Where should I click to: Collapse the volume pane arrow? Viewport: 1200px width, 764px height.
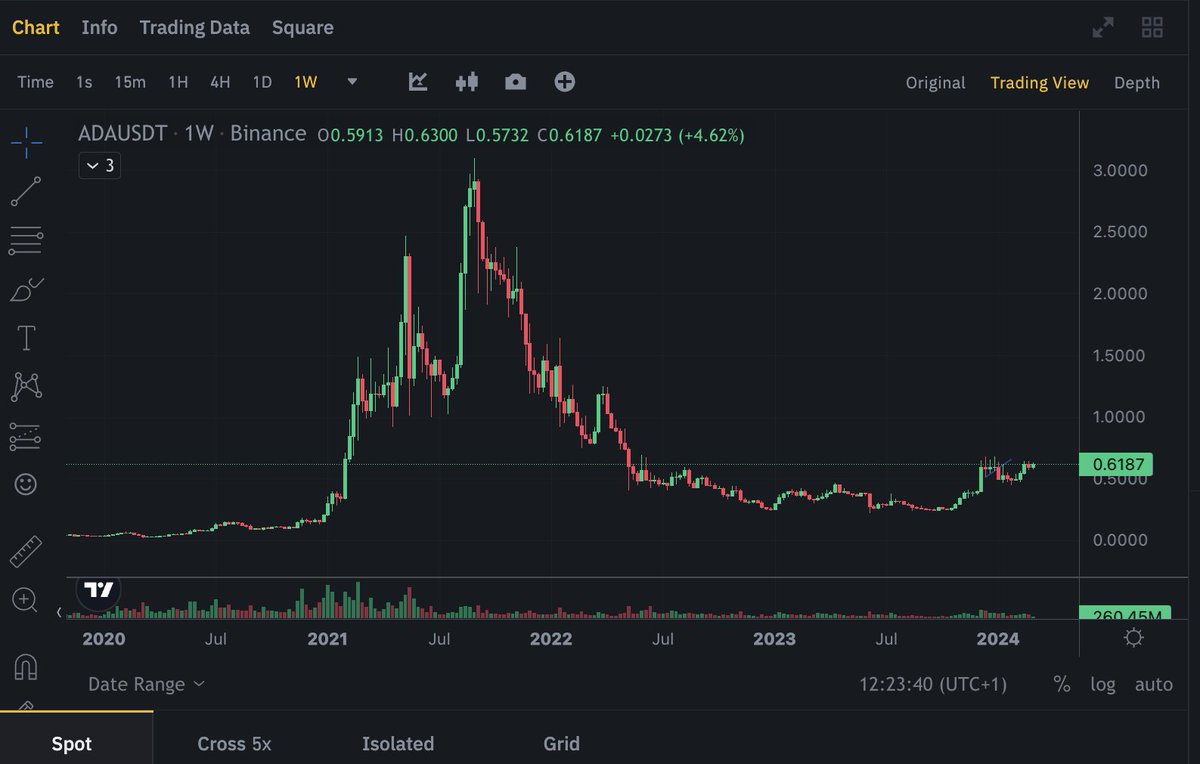click(x=59, y=612)
